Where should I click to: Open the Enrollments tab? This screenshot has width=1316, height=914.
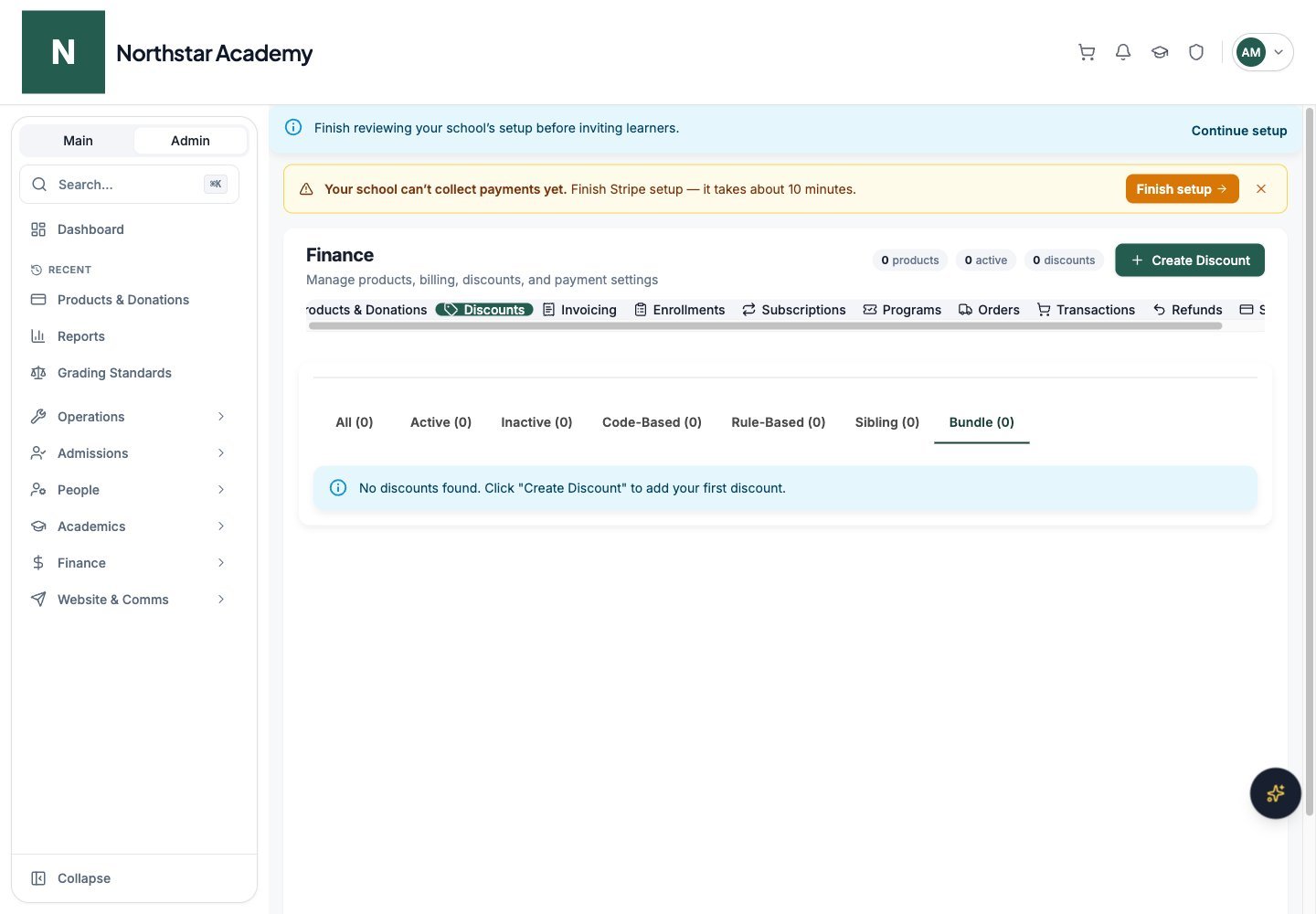click(680, 310)
